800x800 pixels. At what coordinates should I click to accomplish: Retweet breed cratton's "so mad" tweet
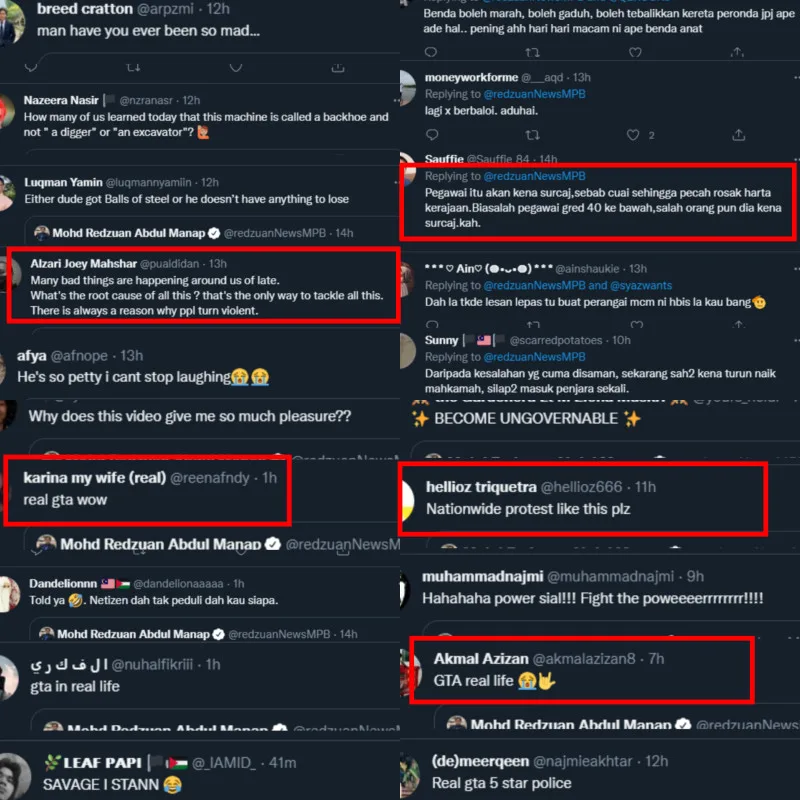133,67
